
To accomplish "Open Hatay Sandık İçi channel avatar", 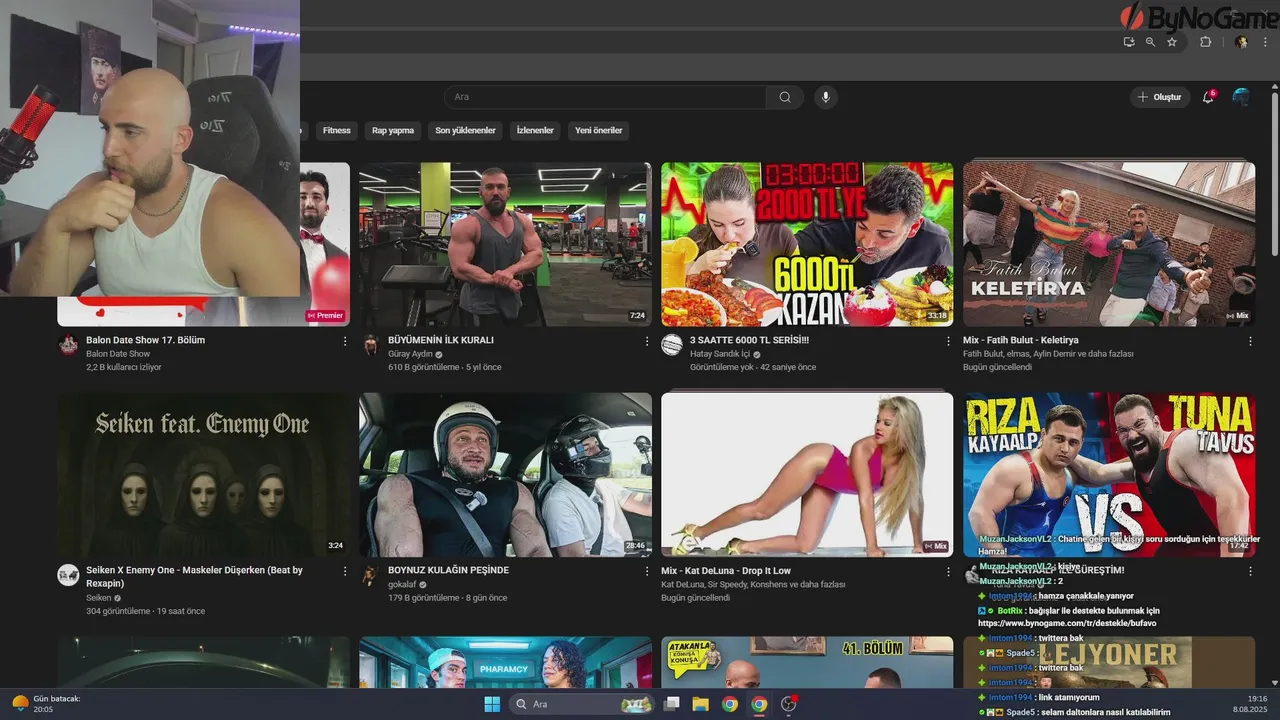I will (x=672, y=345).
